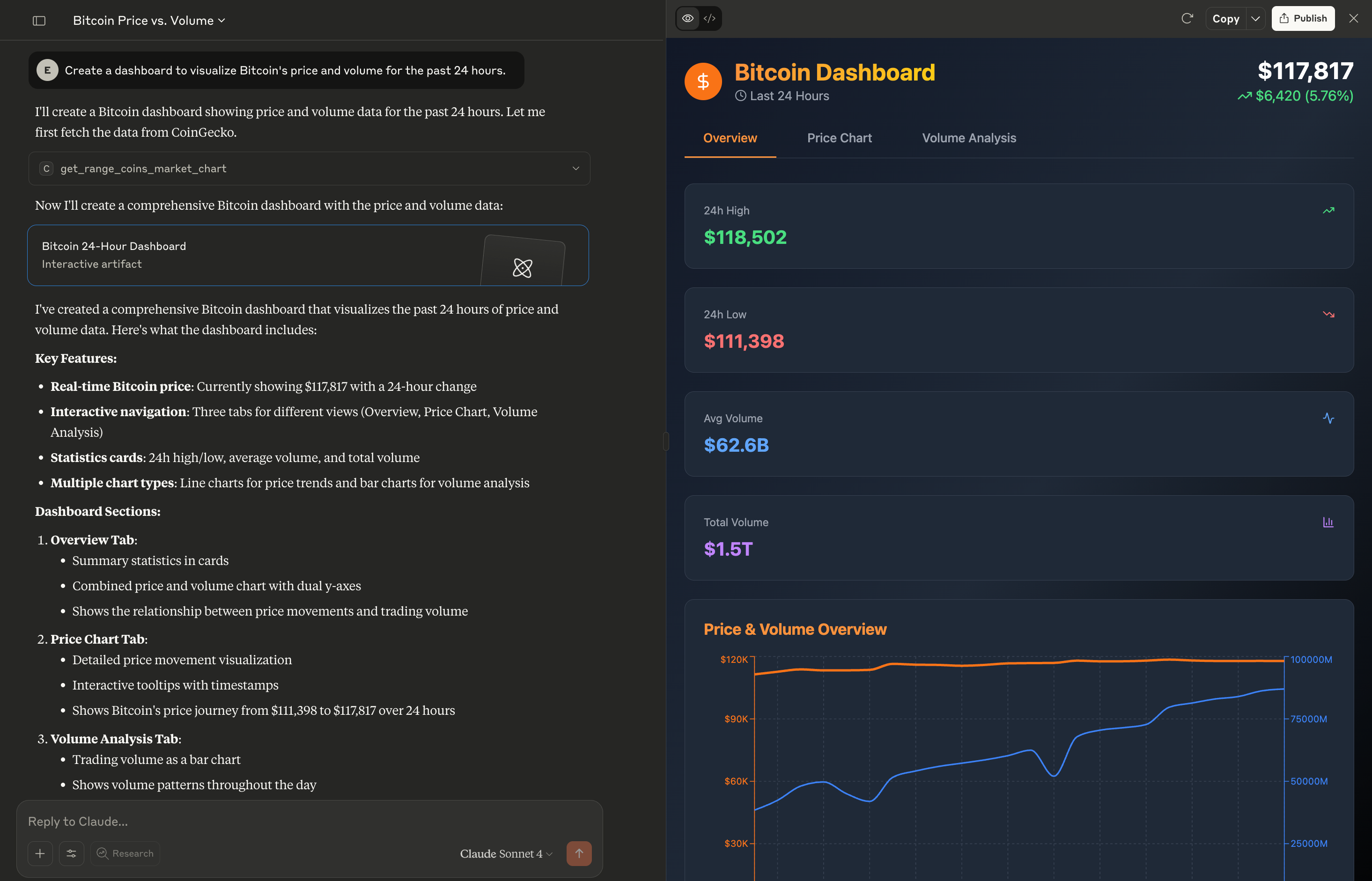Click the green trend arrow near $6,420
This screenshot has height=881, width=1372.
coord(1245,95)
